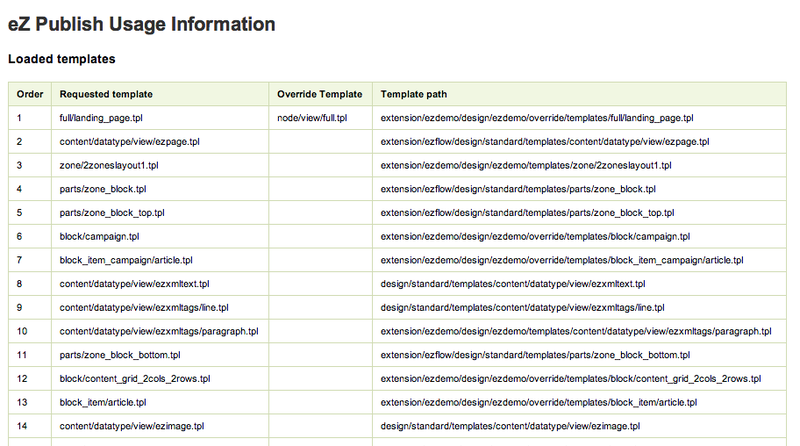Screen dimensions: 800x446
Task: Click the Override Template column header
Action: point(319,94)
